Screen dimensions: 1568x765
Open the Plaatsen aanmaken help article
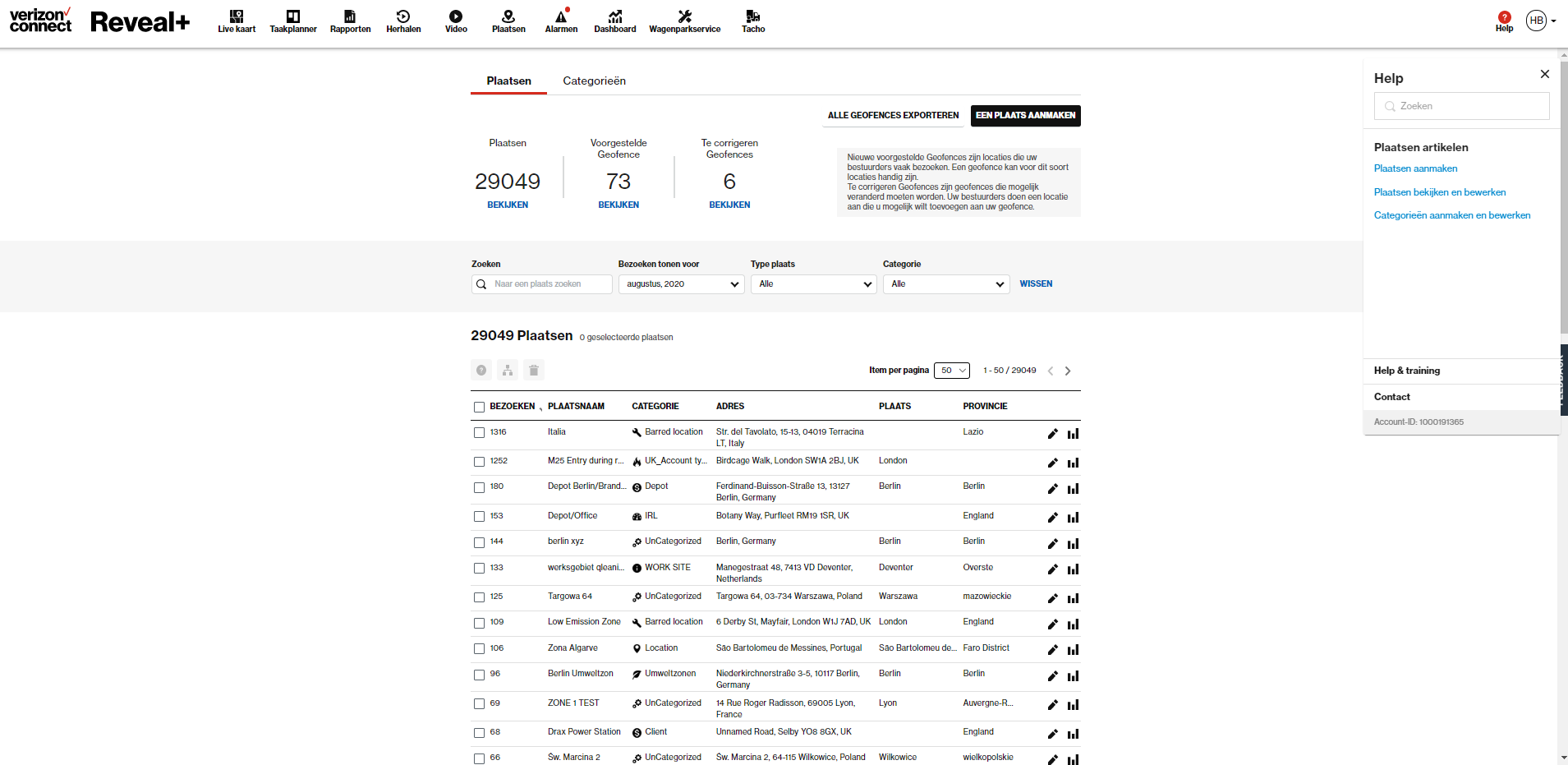(x=1415, y=168)
